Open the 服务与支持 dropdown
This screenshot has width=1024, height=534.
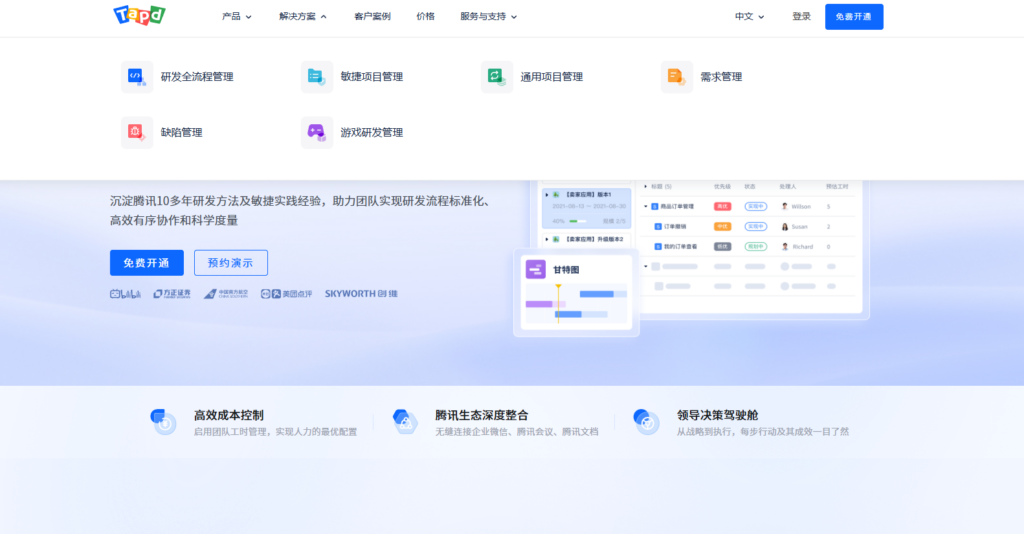click(x=488, y=17)
